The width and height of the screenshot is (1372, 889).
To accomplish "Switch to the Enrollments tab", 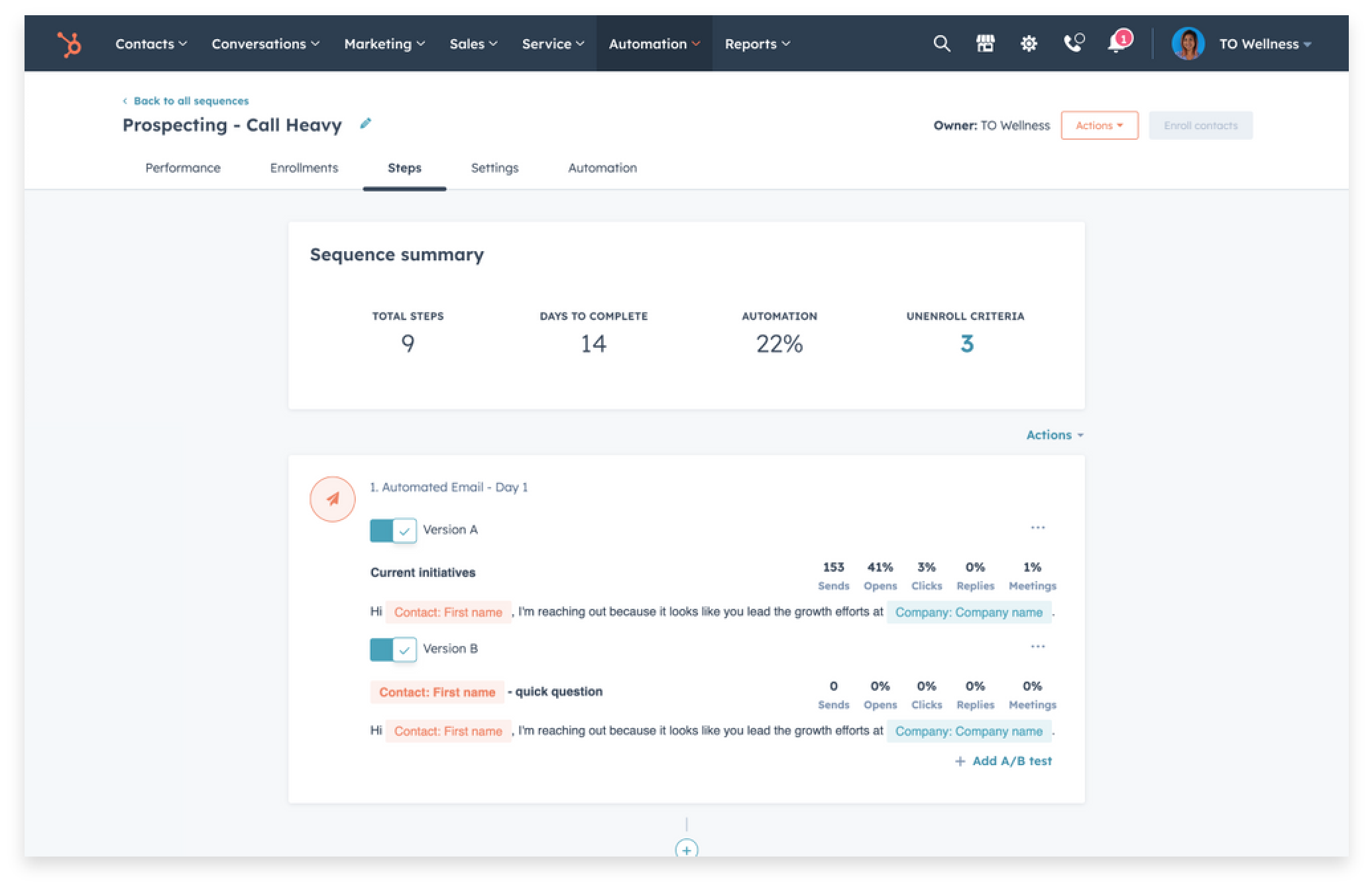I will [x=304, y=168].
